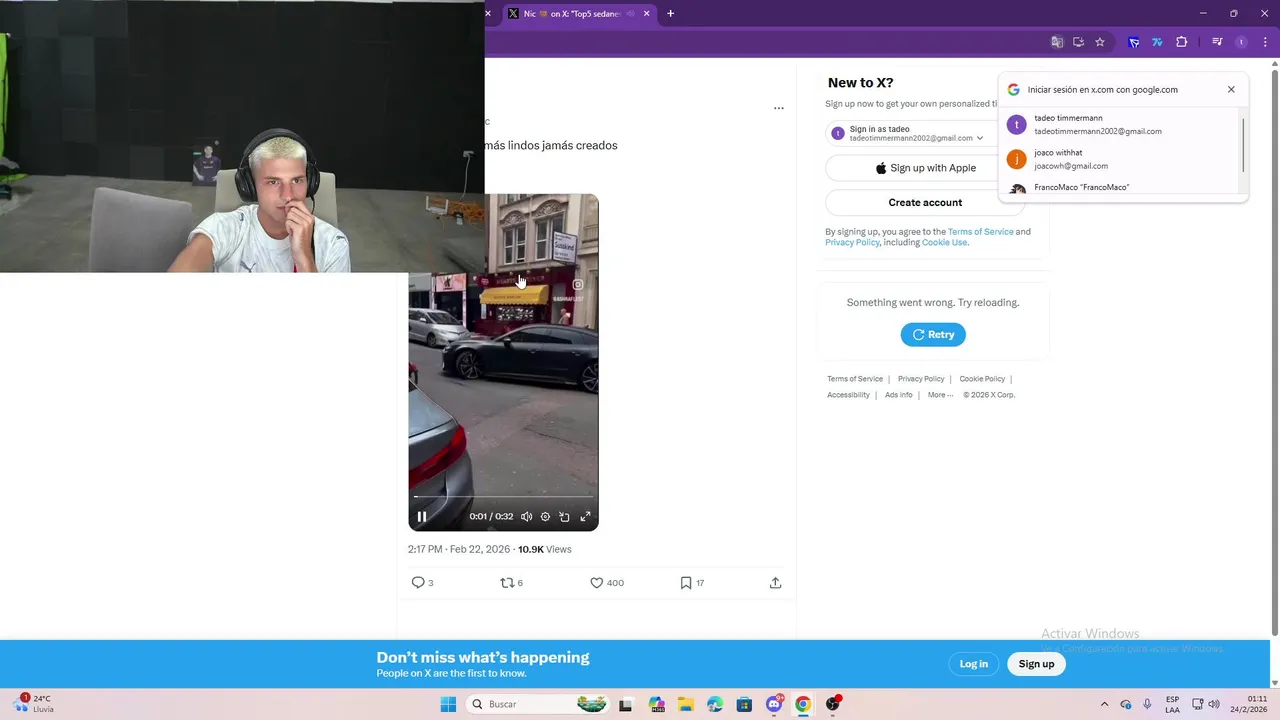Open video settings gear icon
The height and width of the screenshot is (720, 1280).
(545, 517)
